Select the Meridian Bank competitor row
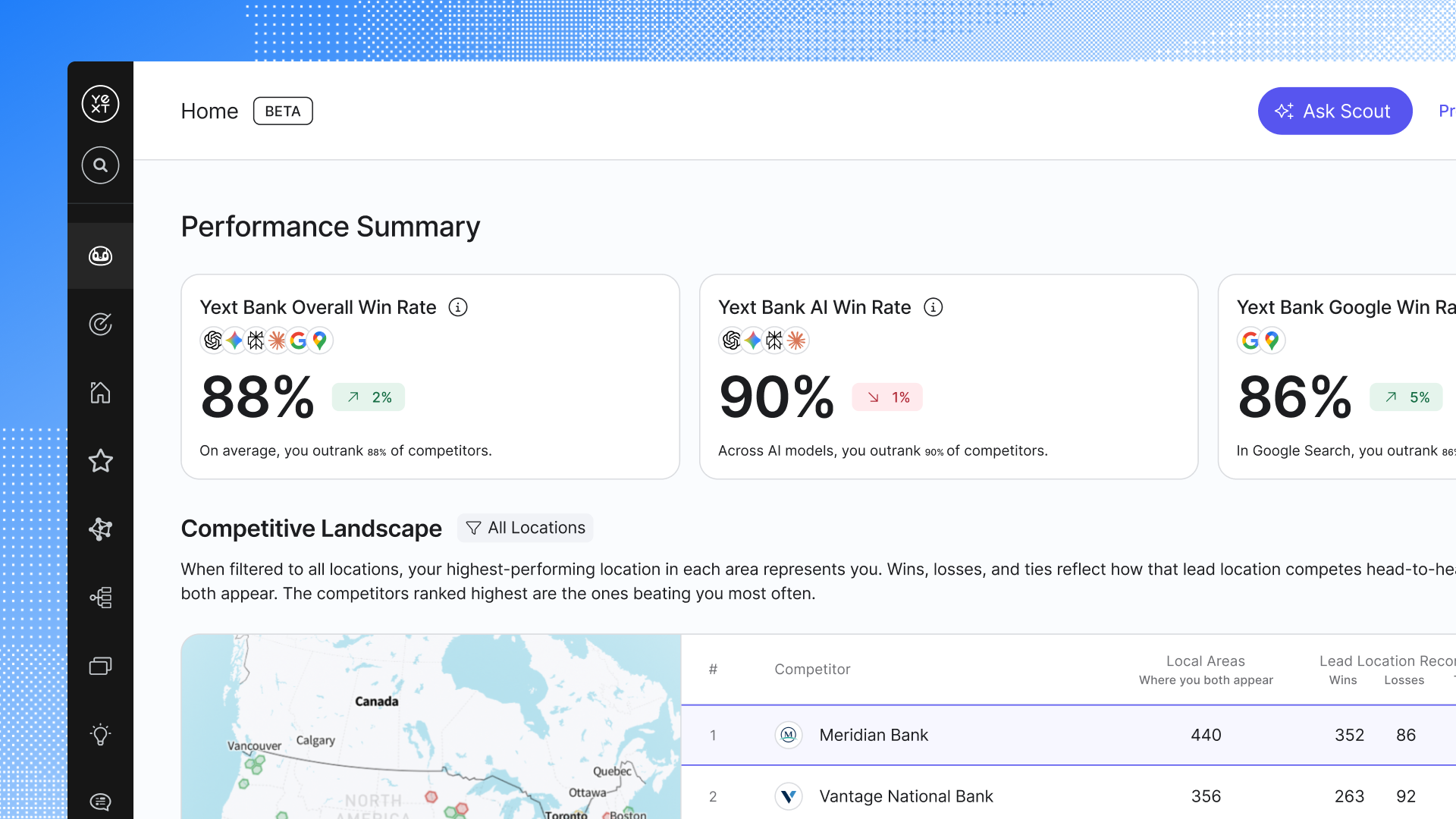The image size is (1456, 819). (1068, 735)
